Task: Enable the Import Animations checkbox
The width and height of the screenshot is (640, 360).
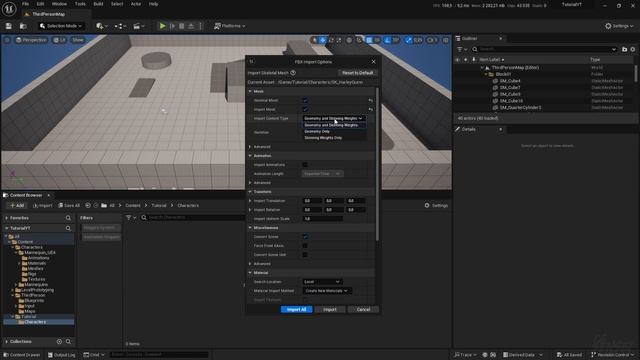Action: click(x=305, y=164)
